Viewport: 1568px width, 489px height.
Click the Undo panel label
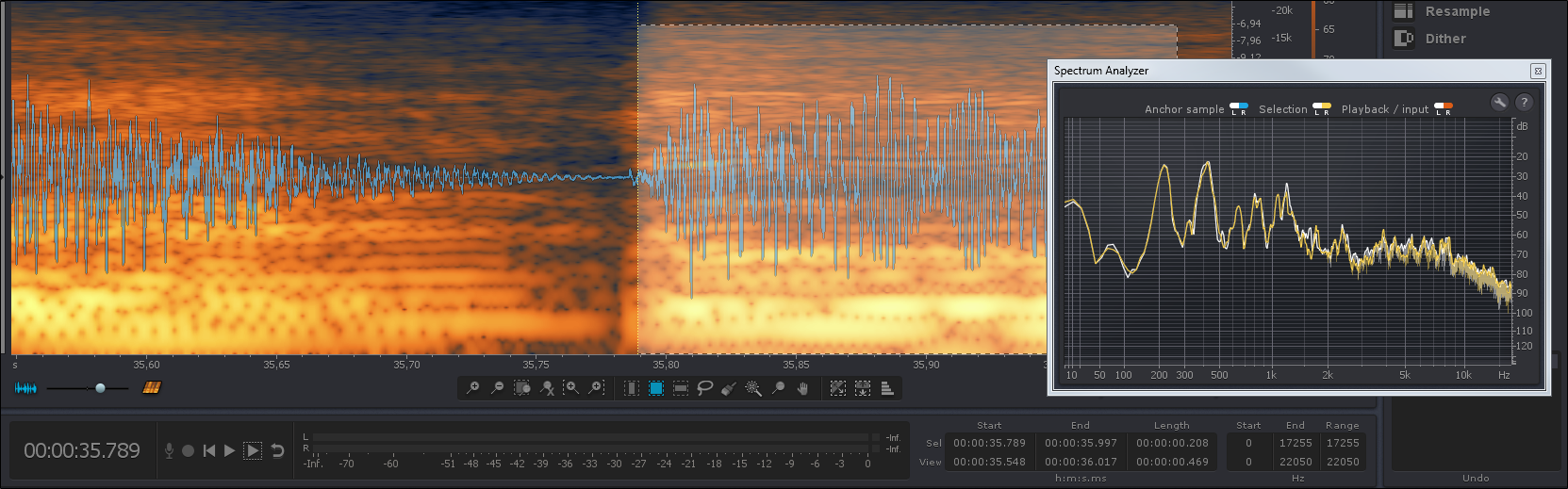pyautogui.click(x=1476, y=478)
